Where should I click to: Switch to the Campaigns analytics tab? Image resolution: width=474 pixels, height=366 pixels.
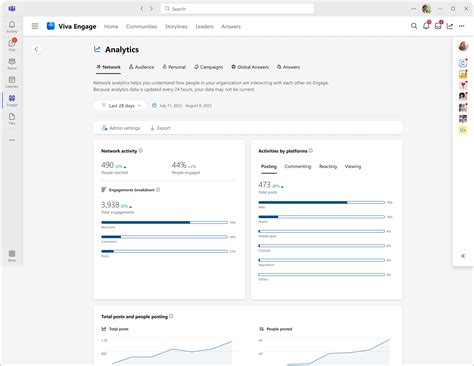pos(209,67)
